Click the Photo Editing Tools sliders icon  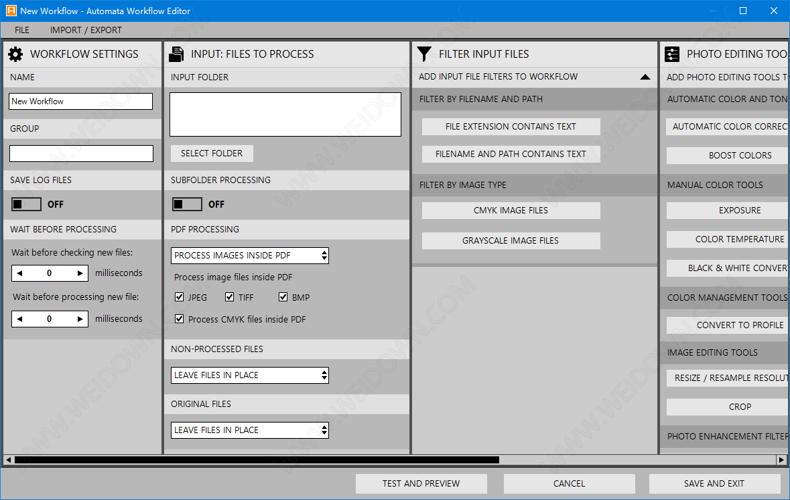[x=672, y=54]
